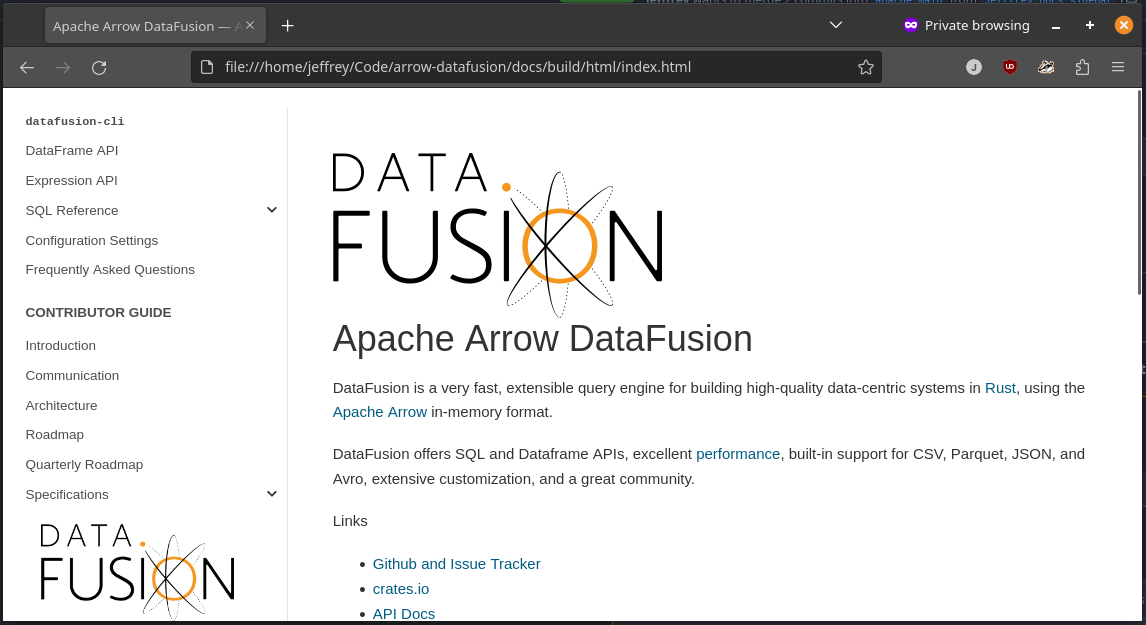Minimize the browser window

click(1056, 26)
